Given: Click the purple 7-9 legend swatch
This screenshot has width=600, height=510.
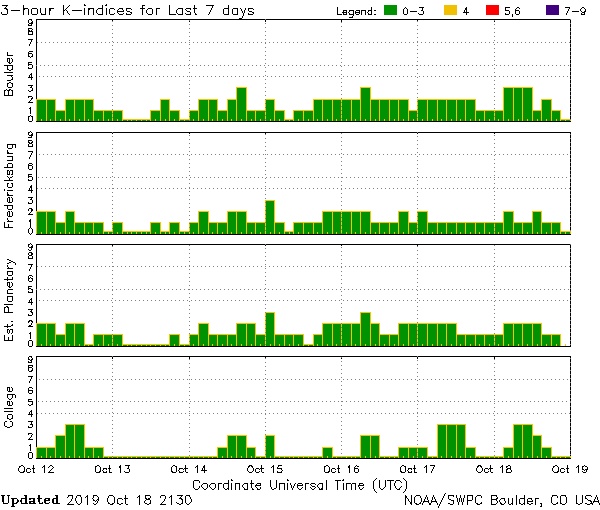Looking at the screenshot, I should click(553, 10).
